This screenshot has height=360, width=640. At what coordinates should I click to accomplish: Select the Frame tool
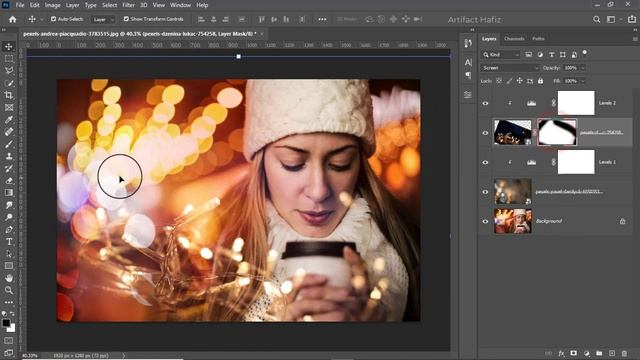pyautogui.click(x=9, y=107)
